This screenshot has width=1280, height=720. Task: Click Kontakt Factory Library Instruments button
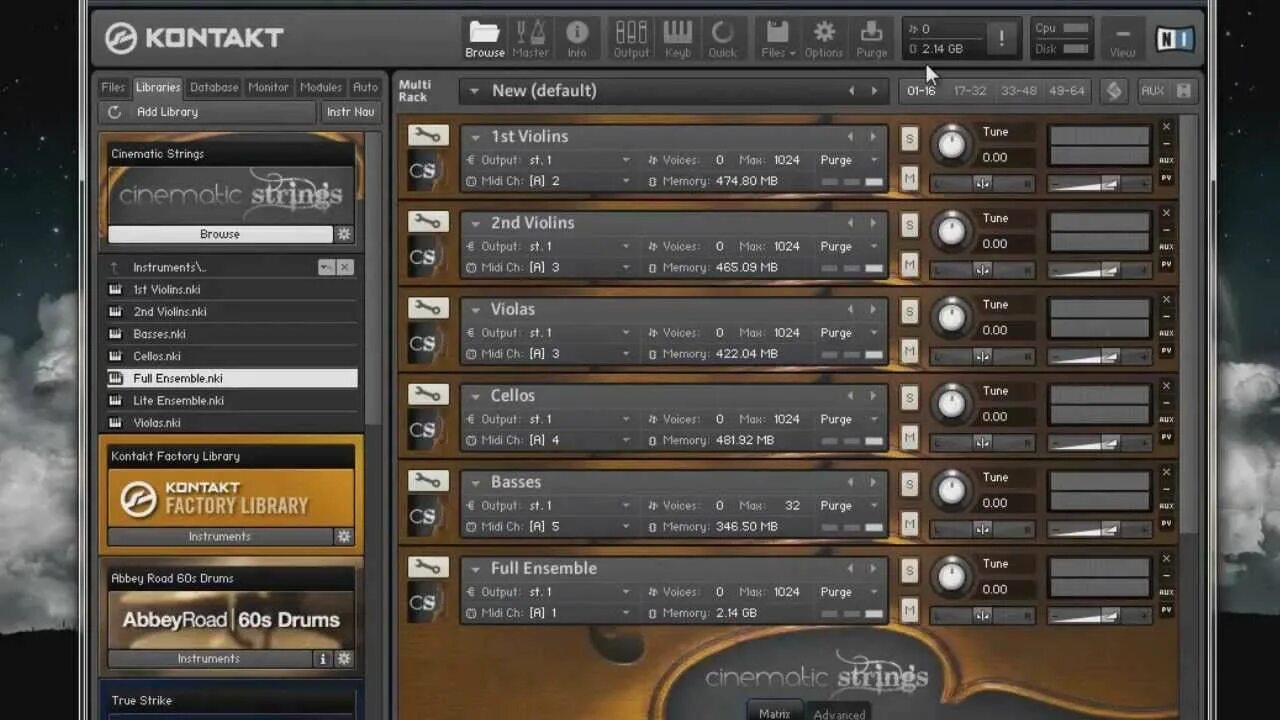point(220,536)
